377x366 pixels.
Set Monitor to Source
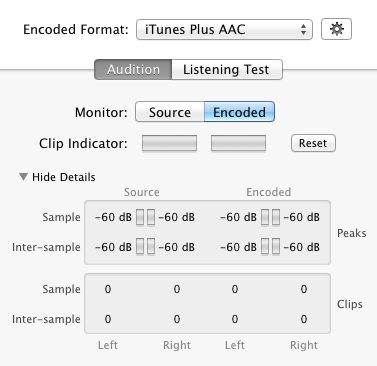[170, 112]
